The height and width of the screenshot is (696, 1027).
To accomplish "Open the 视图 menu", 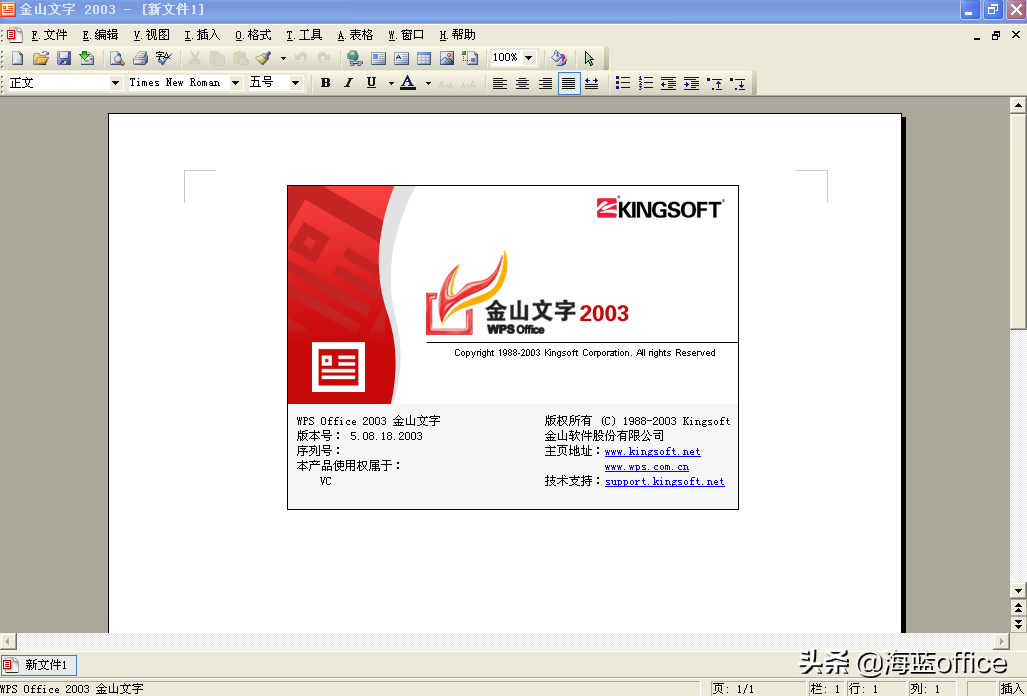I will (x=151, y=35).
